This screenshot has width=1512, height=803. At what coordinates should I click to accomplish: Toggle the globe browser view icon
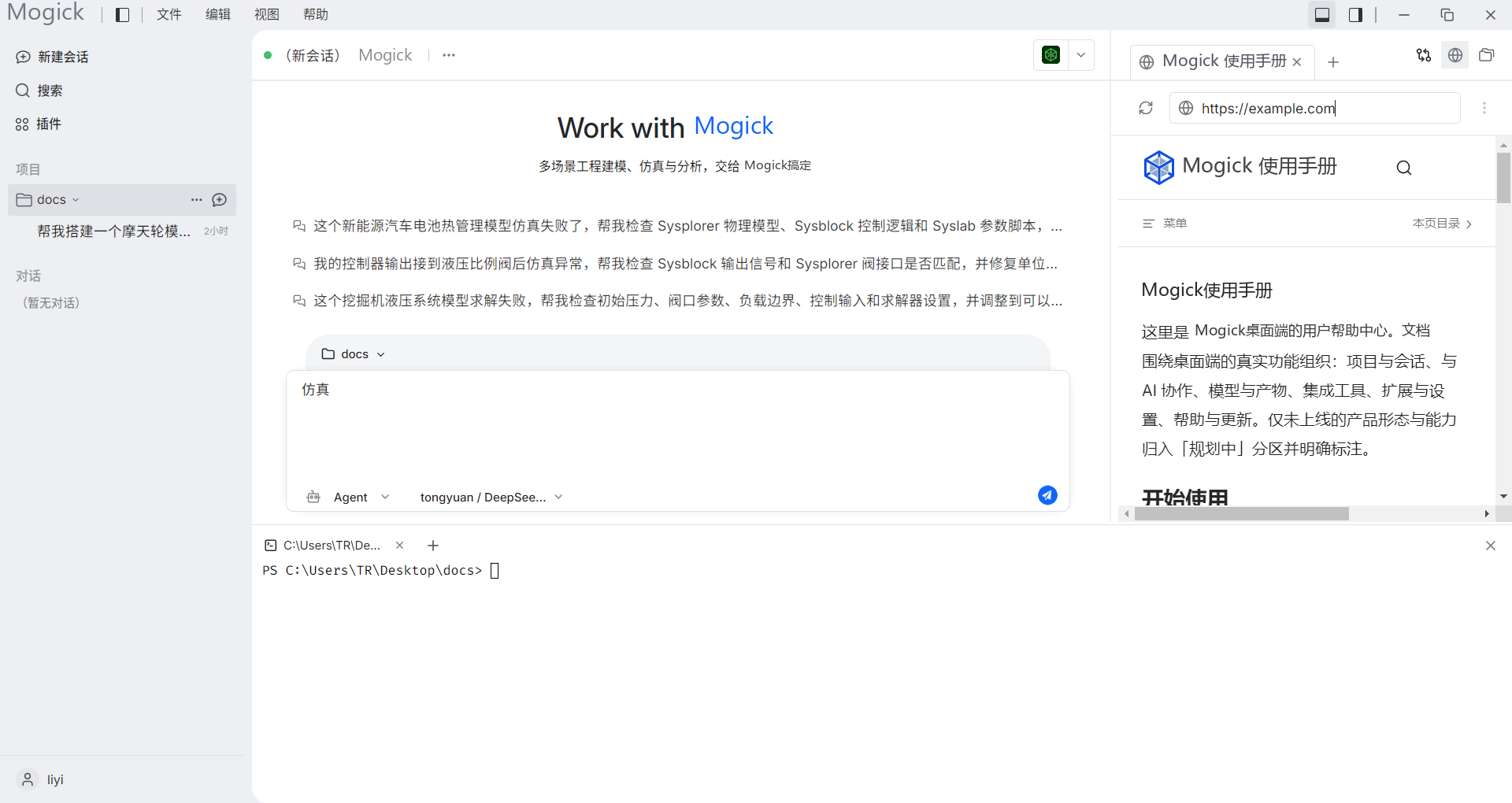tap(1455, 55)
